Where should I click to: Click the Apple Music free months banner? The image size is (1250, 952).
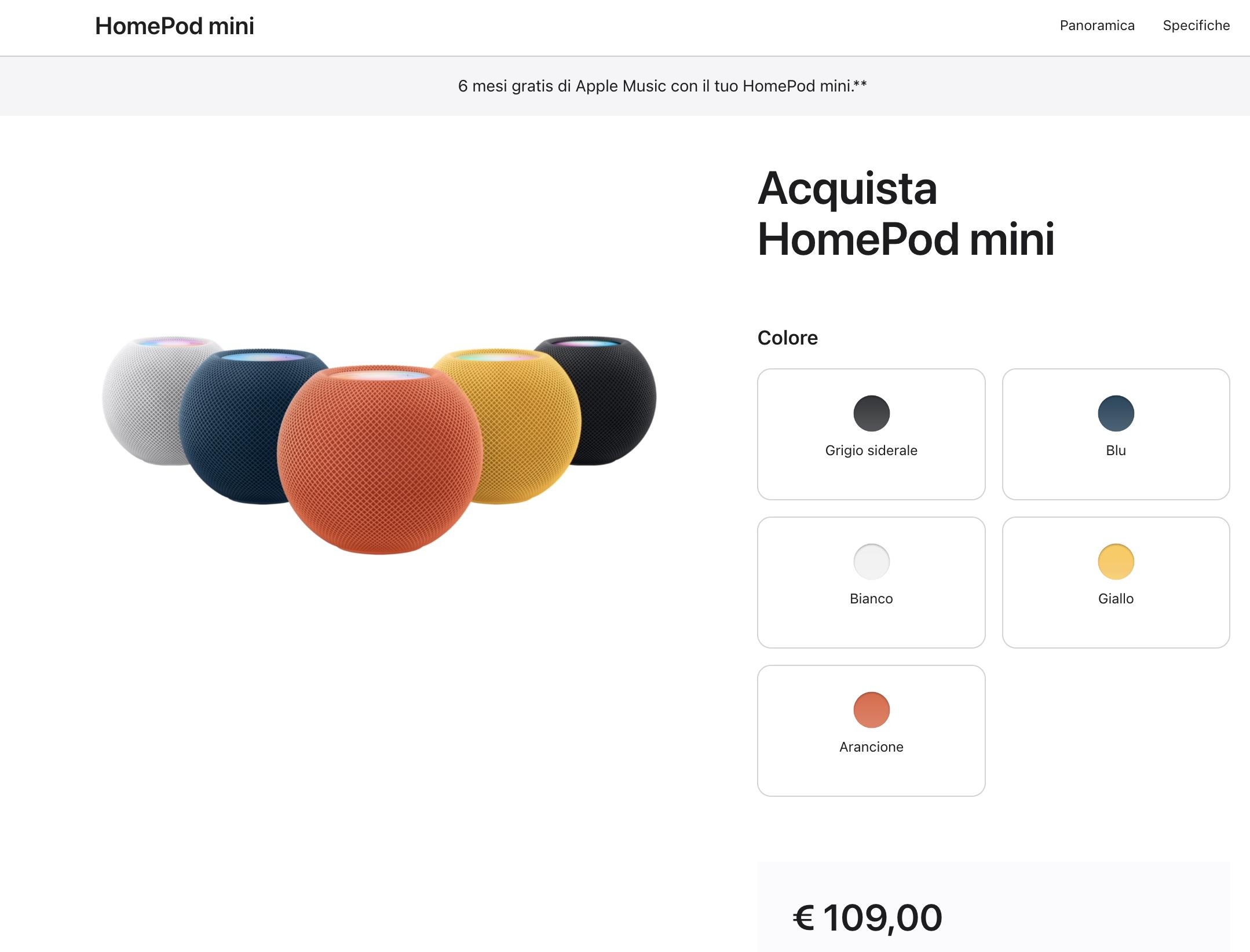tap(662, 86)
